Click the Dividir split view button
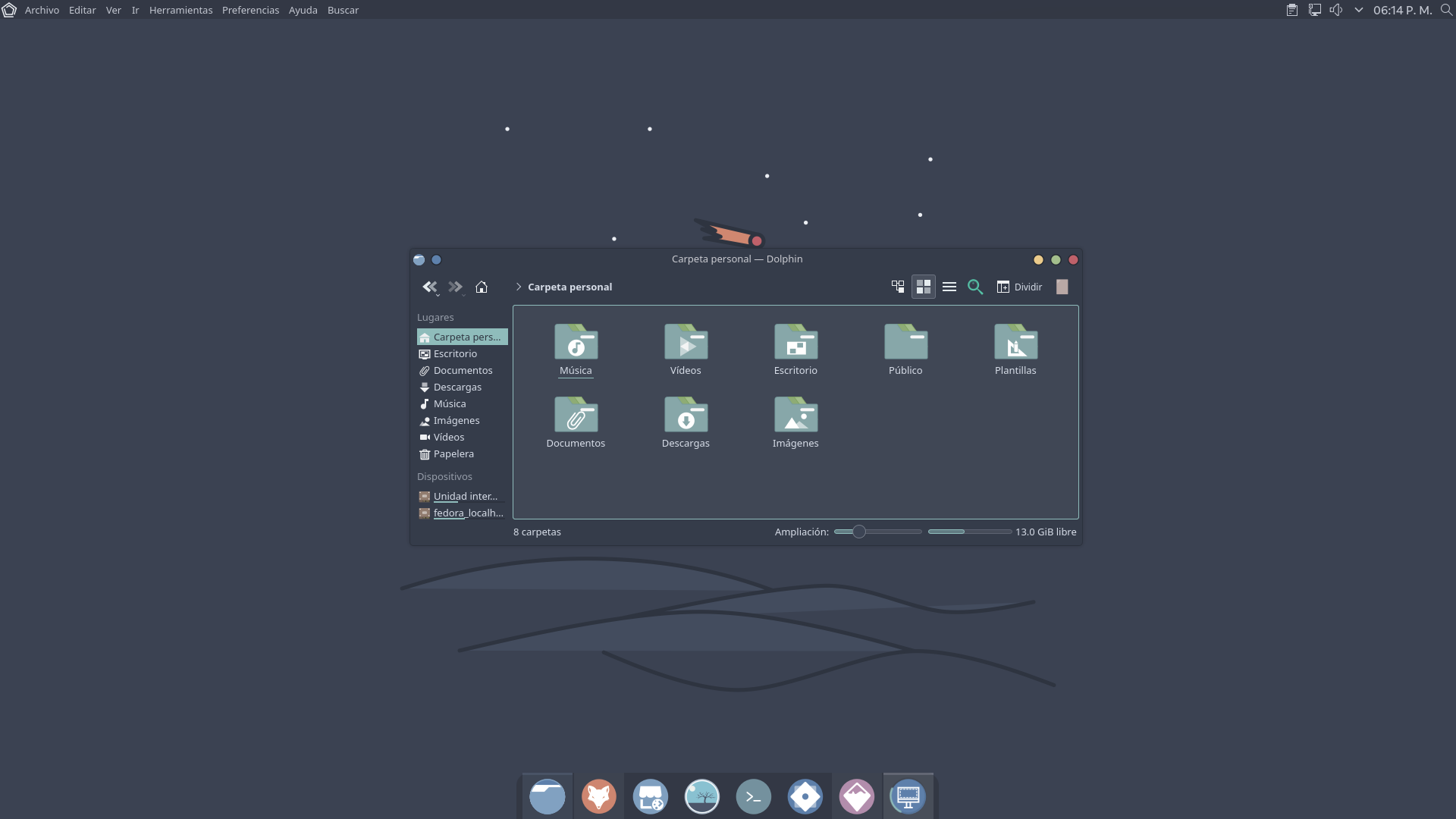Image resolution: width=1456 pixels, height=819 pixels. tap(1020, 287)
